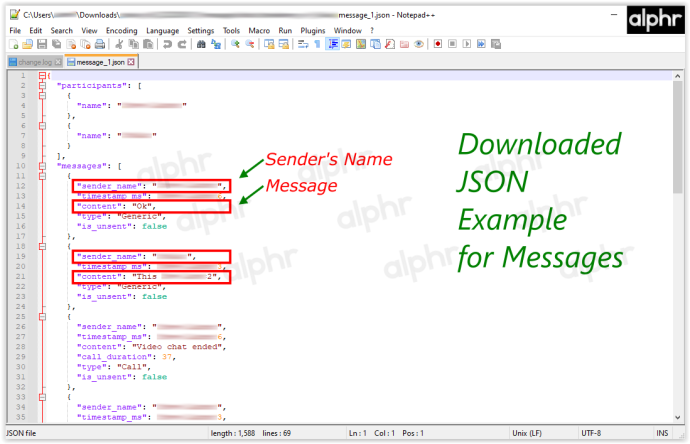Create a new file with the New icon
Image resolution: width=690 pixels, height=444 pixels.
point(14,44)
